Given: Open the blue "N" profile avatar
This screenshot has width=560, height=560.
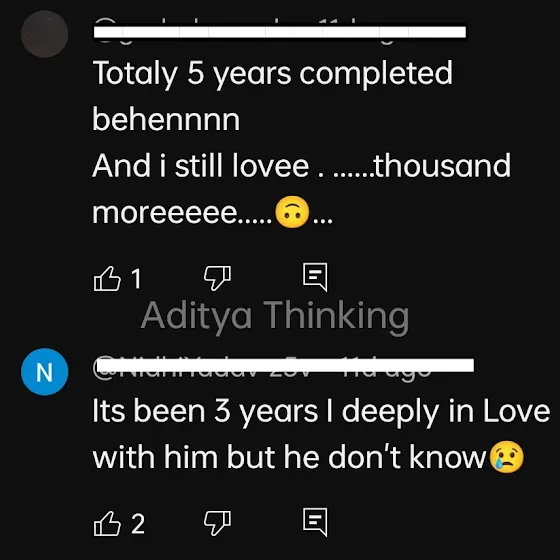Looking at the screenshot, I should tap(45, 372).
